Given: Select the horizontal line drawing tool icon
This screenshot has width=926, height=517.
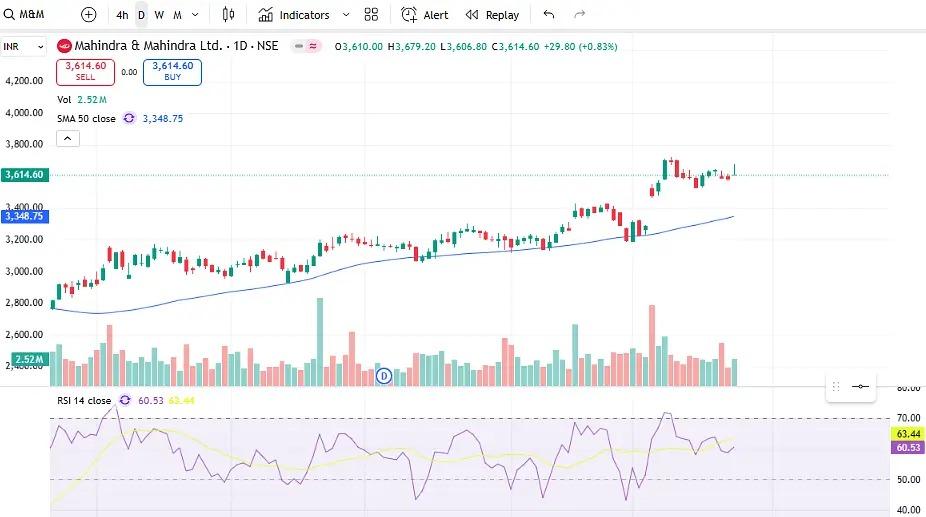Looking at the screenshot, I should click(860, 386).
